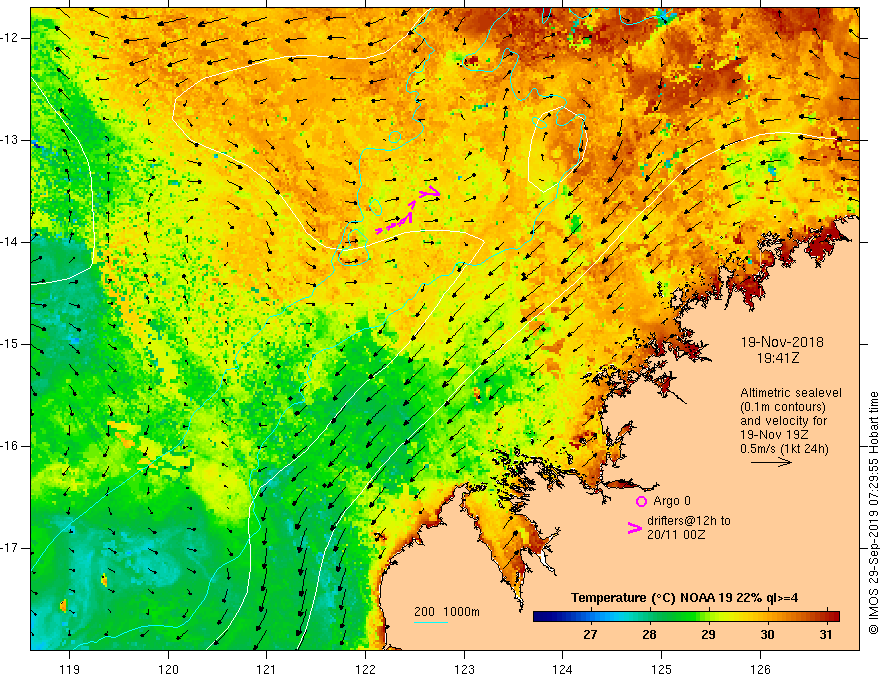This screenshot has height=680, width=880.
Task: Click the longitude 124 axis label
Action: tap(563, 669)
